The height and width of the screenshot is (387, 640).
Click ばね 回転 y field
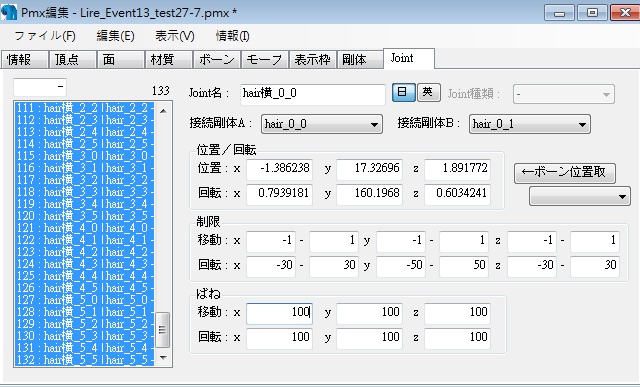point(369,338)
